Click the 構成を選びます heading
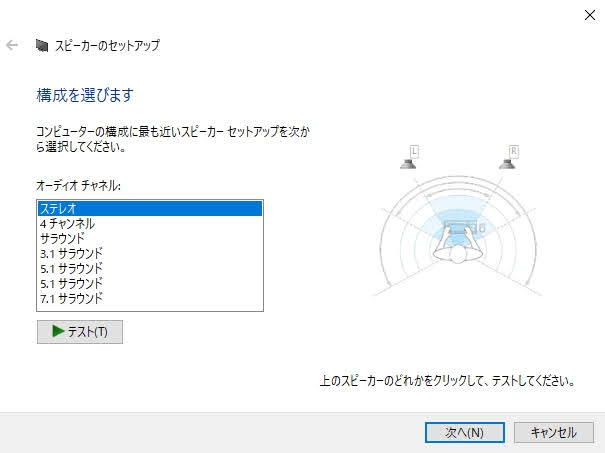The image size is (605, 453). coord(84,95)
